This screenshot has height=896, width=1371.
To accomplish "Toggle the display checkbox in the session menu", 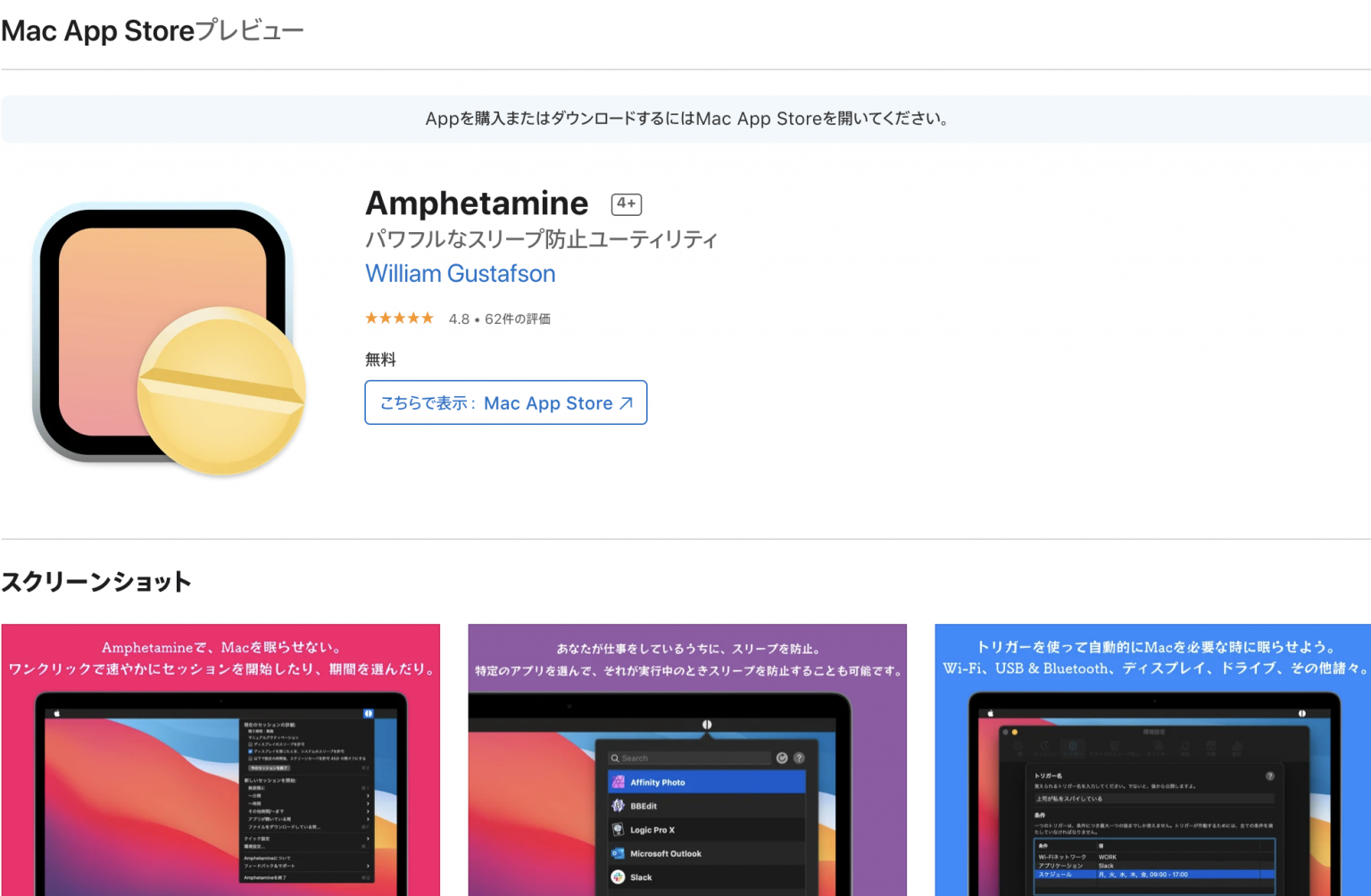I will [x=250, y=744].
